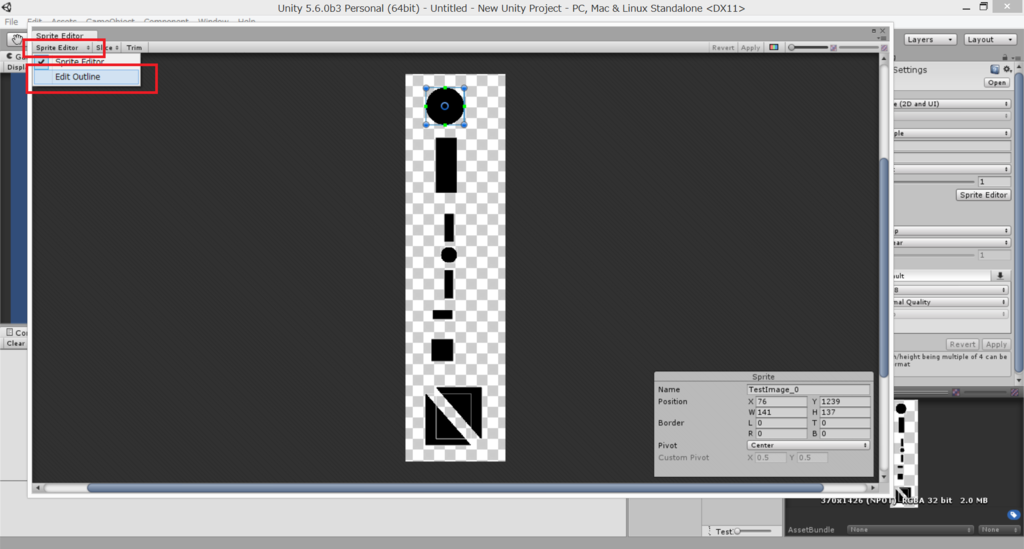Click the Open button in the Inspector

pyautogui.click(x=997, y=83)
